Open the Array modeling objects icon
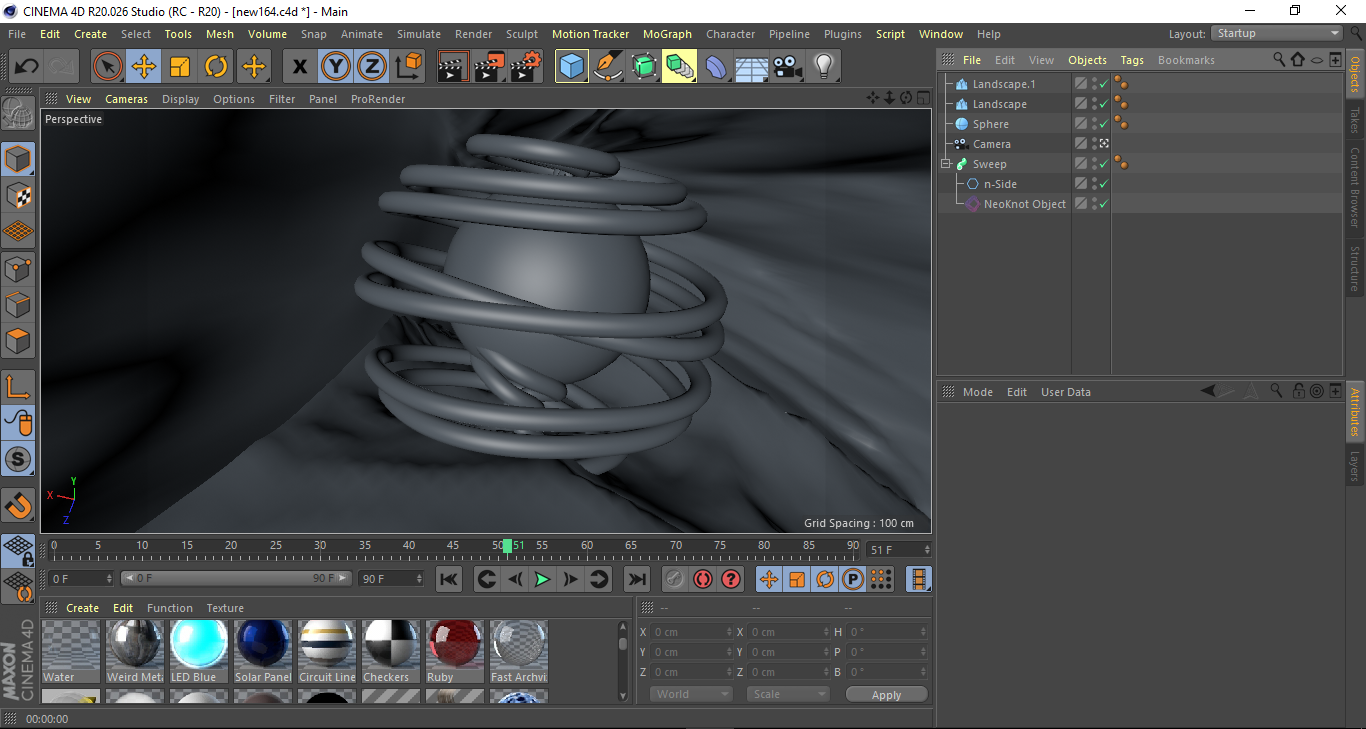 click(679, 67)
